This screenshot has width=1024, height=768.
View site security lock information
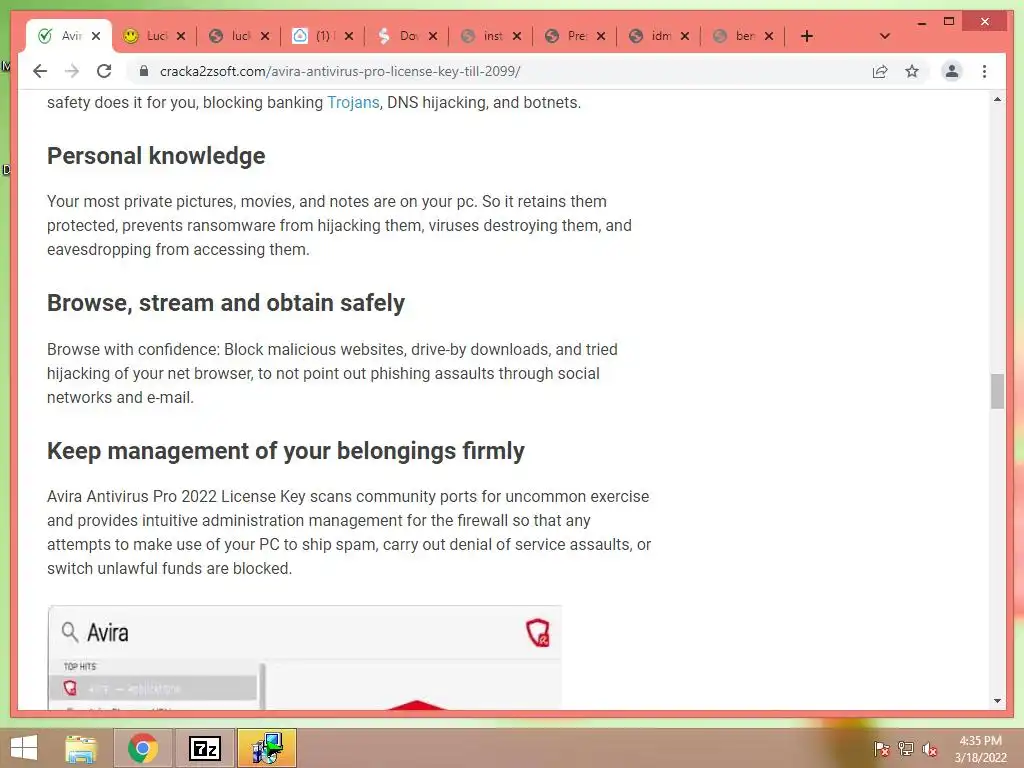[144, 71]
